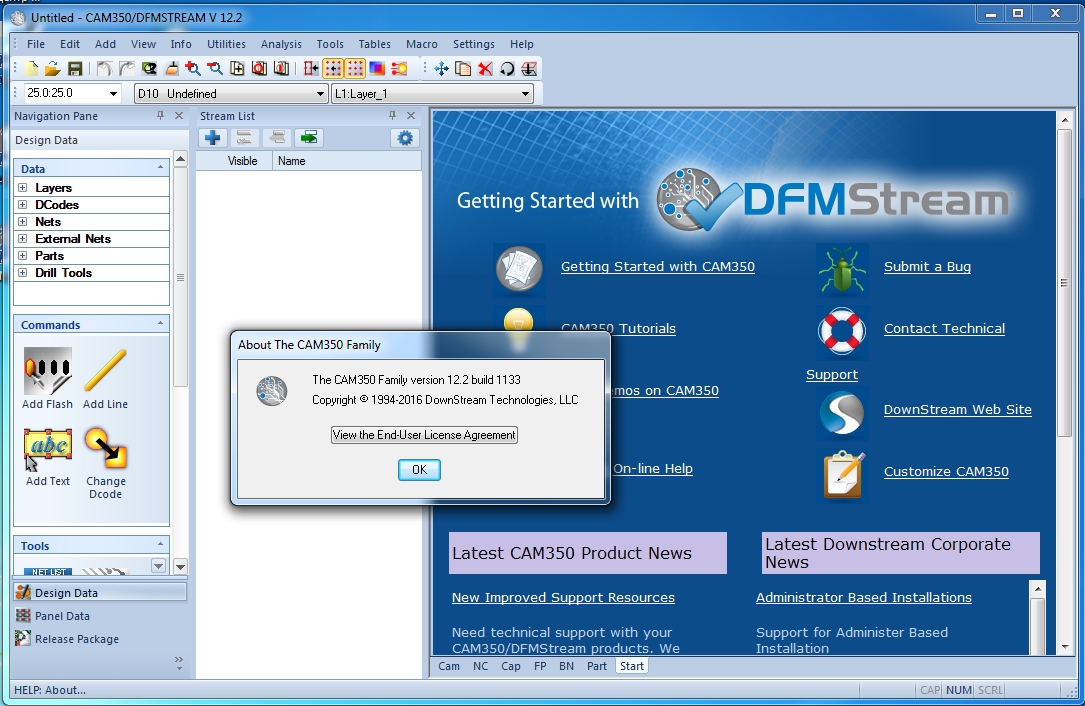The height and width of the screenshot is (706, 1085).
Task: Open New Improved Support Resources link
Action: [563, 597]
